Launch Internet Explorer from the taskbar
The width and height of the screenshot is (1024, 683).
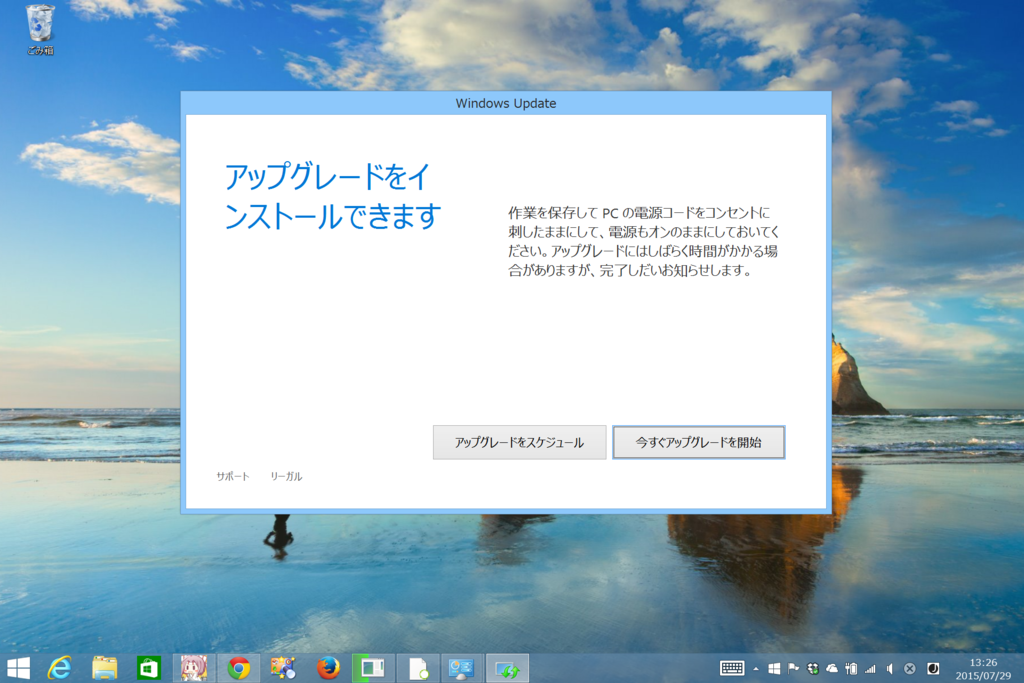(60, 668)
